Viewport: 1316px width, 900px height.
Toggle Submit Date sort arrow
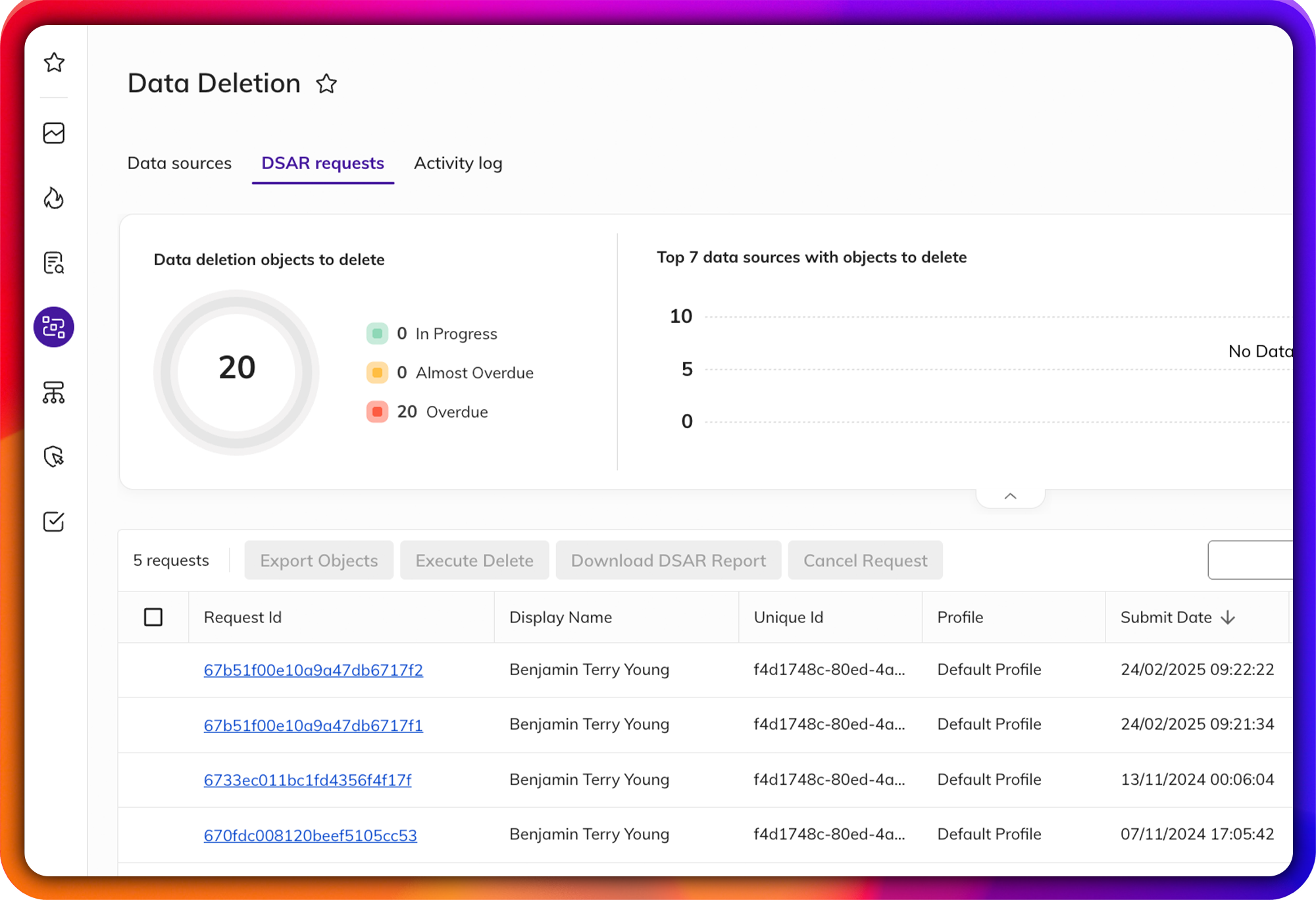coord(1228,617)
